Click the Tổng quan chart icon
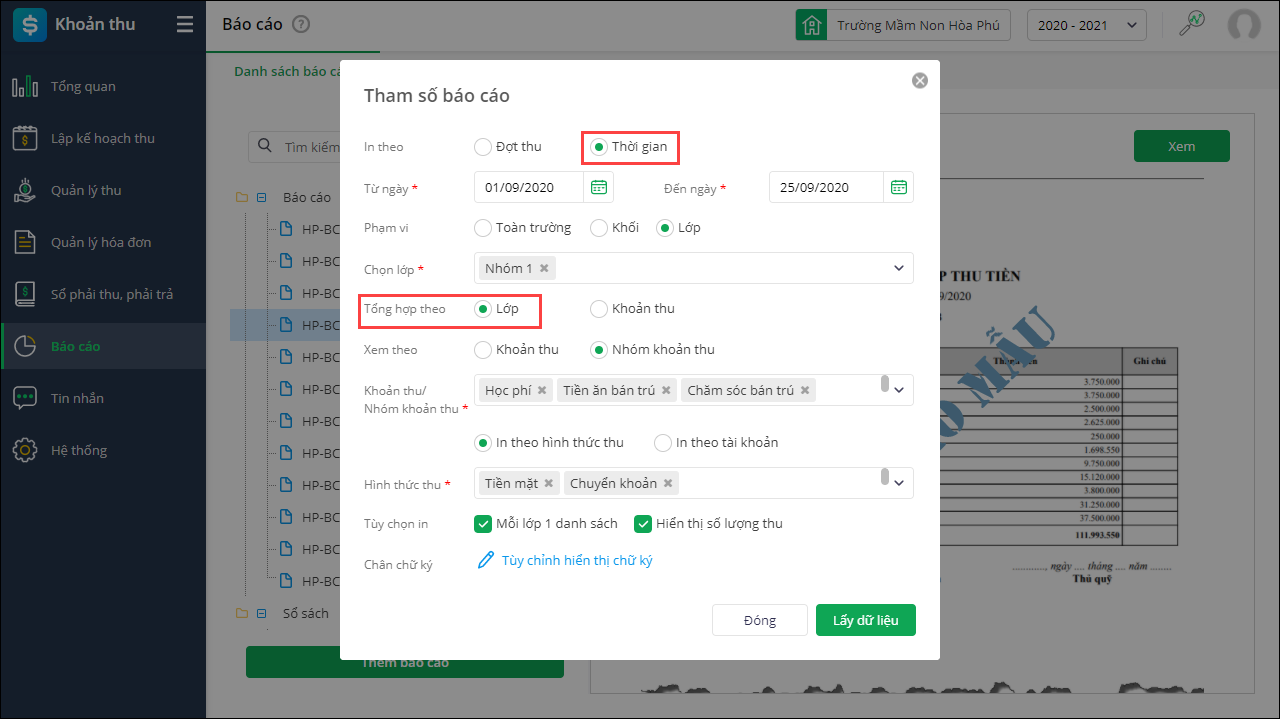The image size is (1280, 719). coord(25,87)
